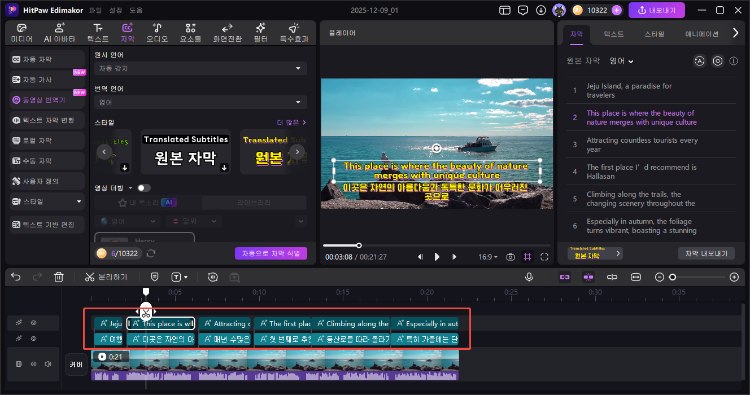Switch to the Animation (애니메이션) tab
The height and width of the screenshot is (395, 750).
point(702,34)
